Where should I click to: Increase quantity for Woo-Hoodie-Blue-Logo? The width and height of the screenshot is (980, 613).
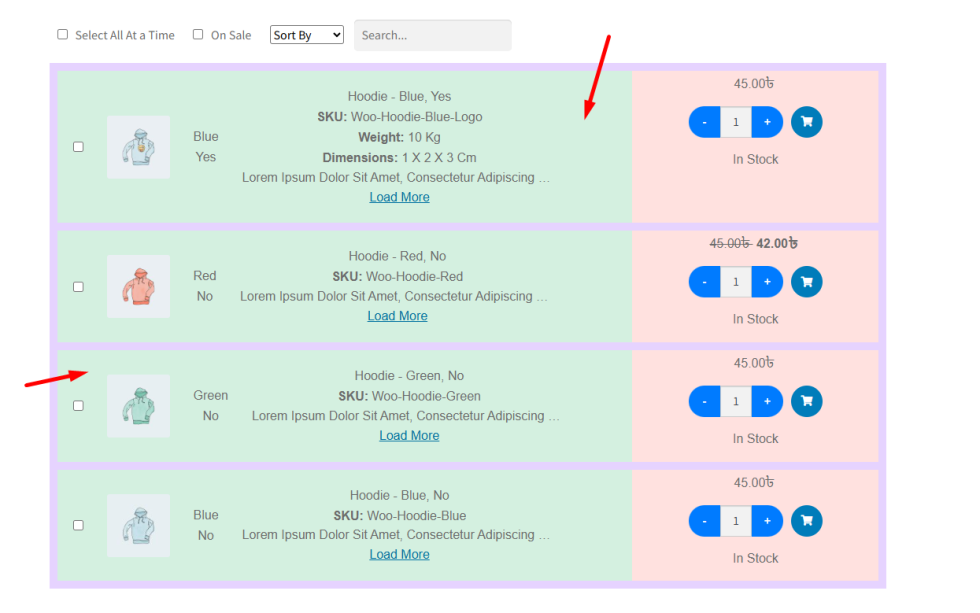click(x=767, y=122)
